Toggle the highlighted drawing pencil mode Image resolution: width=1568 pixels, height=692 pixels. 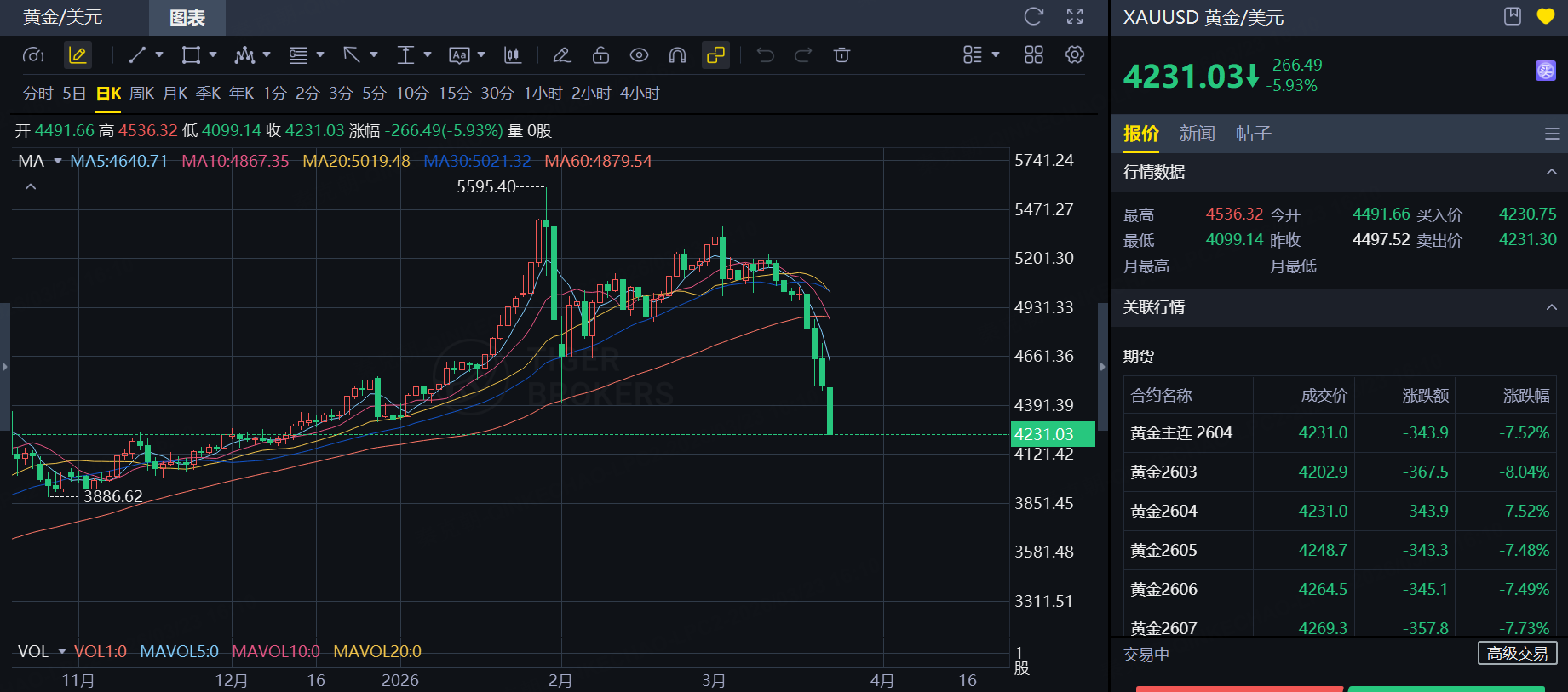78,55
